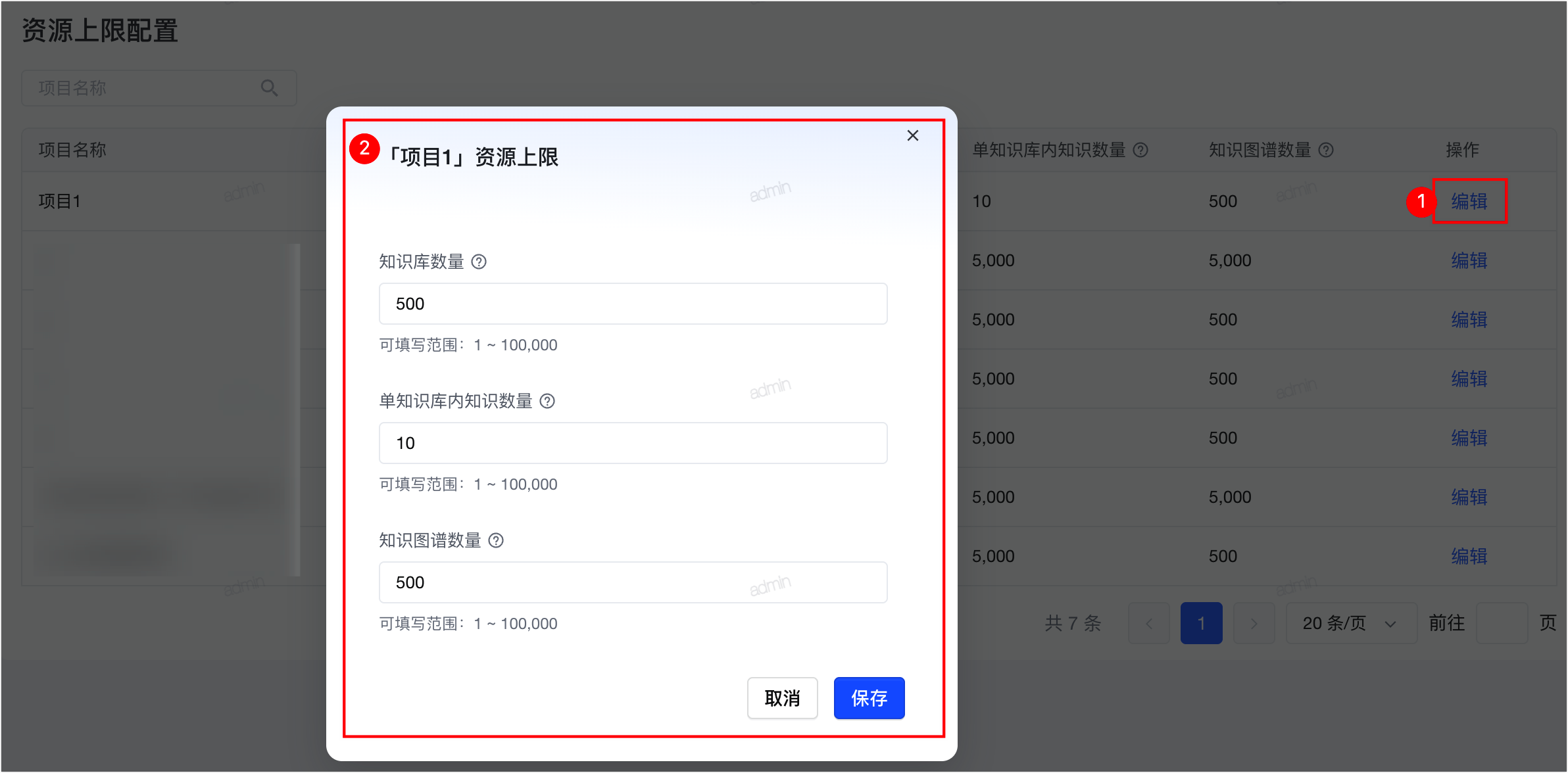Click the 编辑 link in the third table row
1568x773 pixels.
point(1469,319)
